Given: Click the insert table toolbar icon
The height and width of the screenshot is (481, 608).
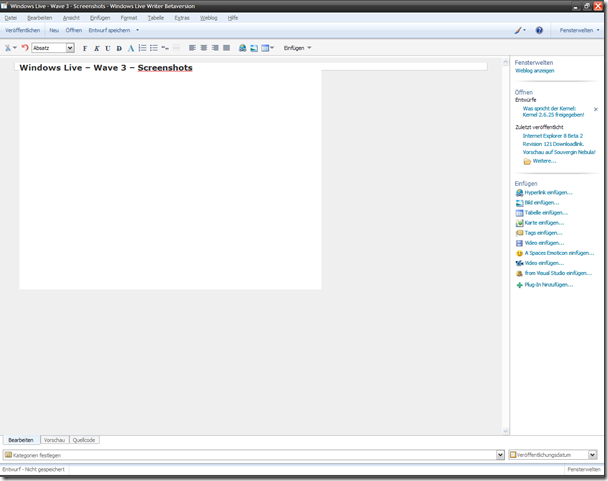Looking at the screenshot, I should tap(265, 48).
